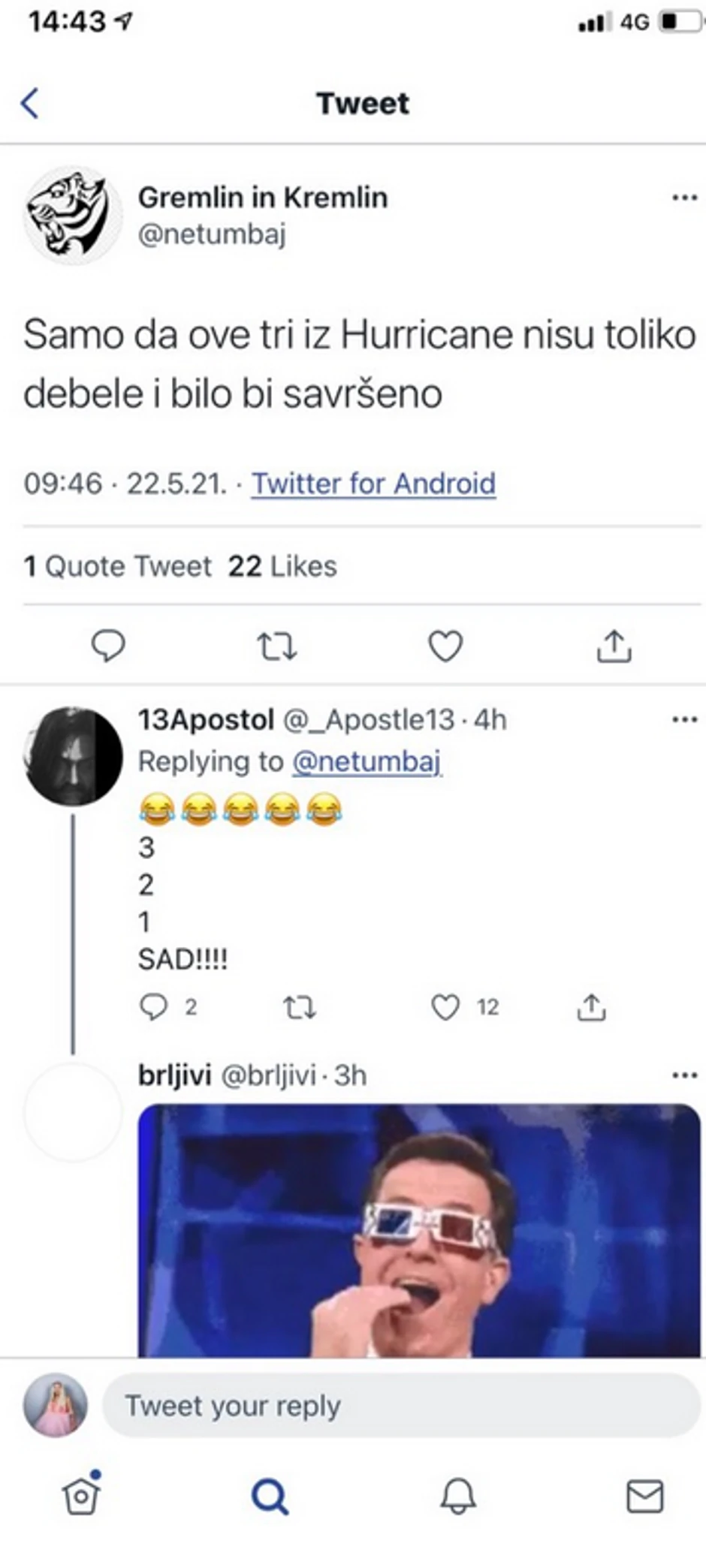Share the main tweet
This screenshot has width=706, height=1568.
[x=614, y=646]
